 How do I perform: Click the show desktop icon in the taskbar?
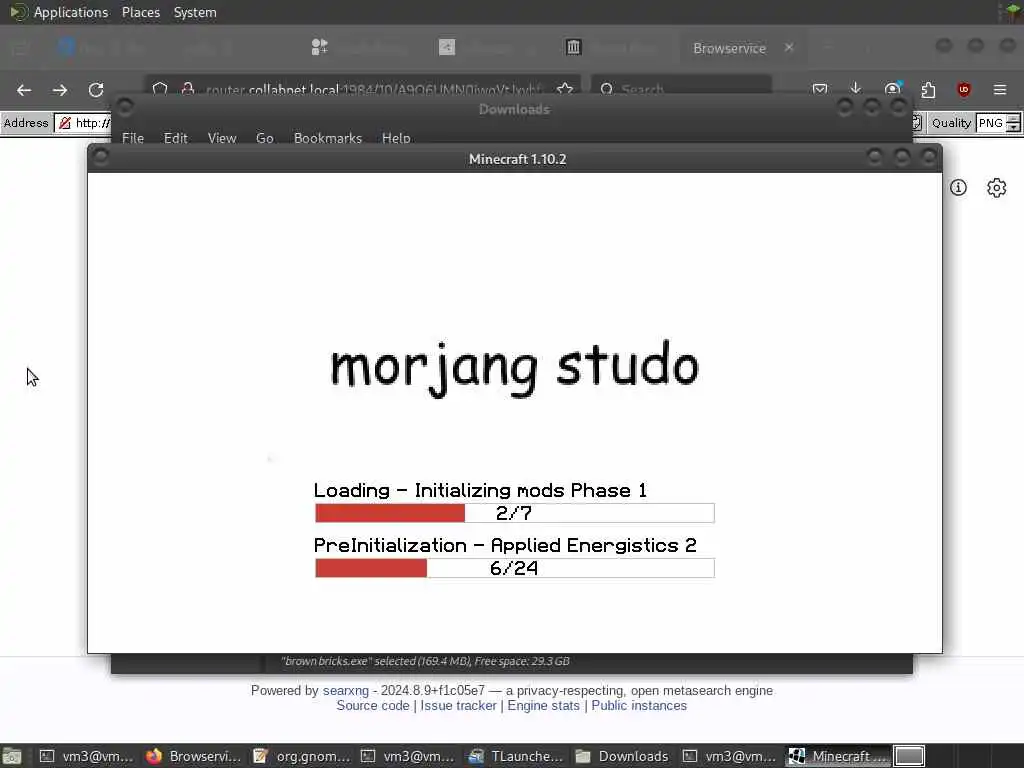click(x=12, y=756)
